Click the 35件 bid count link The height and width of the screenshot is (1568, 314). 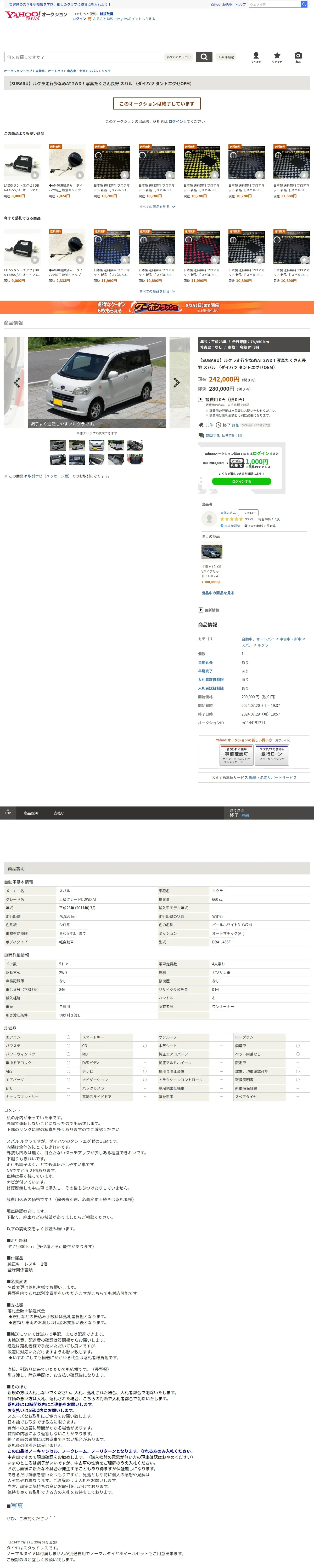[209, 425]
